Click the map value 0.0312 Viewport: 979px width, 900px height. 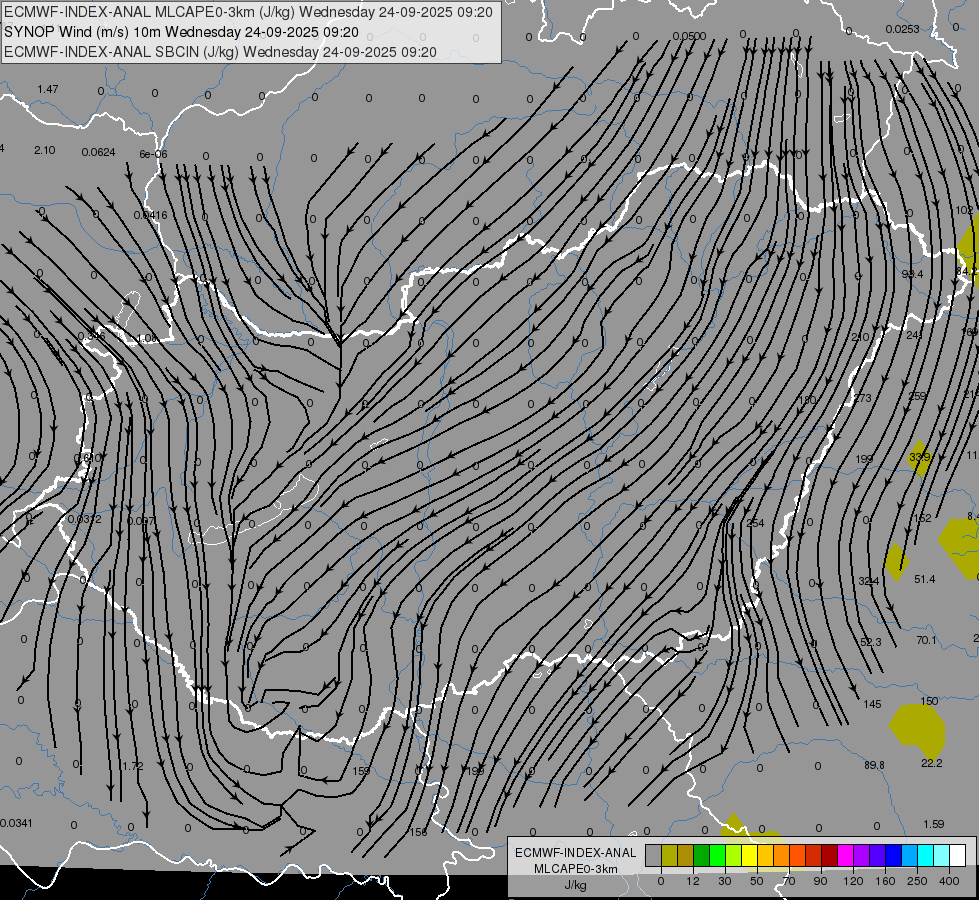(84, 519)
